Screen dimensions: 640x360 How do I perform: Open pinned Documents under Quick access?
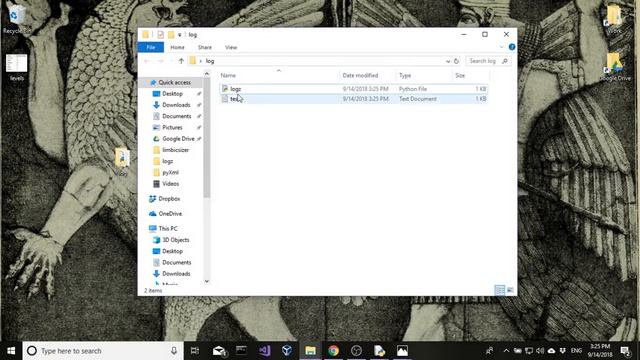[176, 116]
